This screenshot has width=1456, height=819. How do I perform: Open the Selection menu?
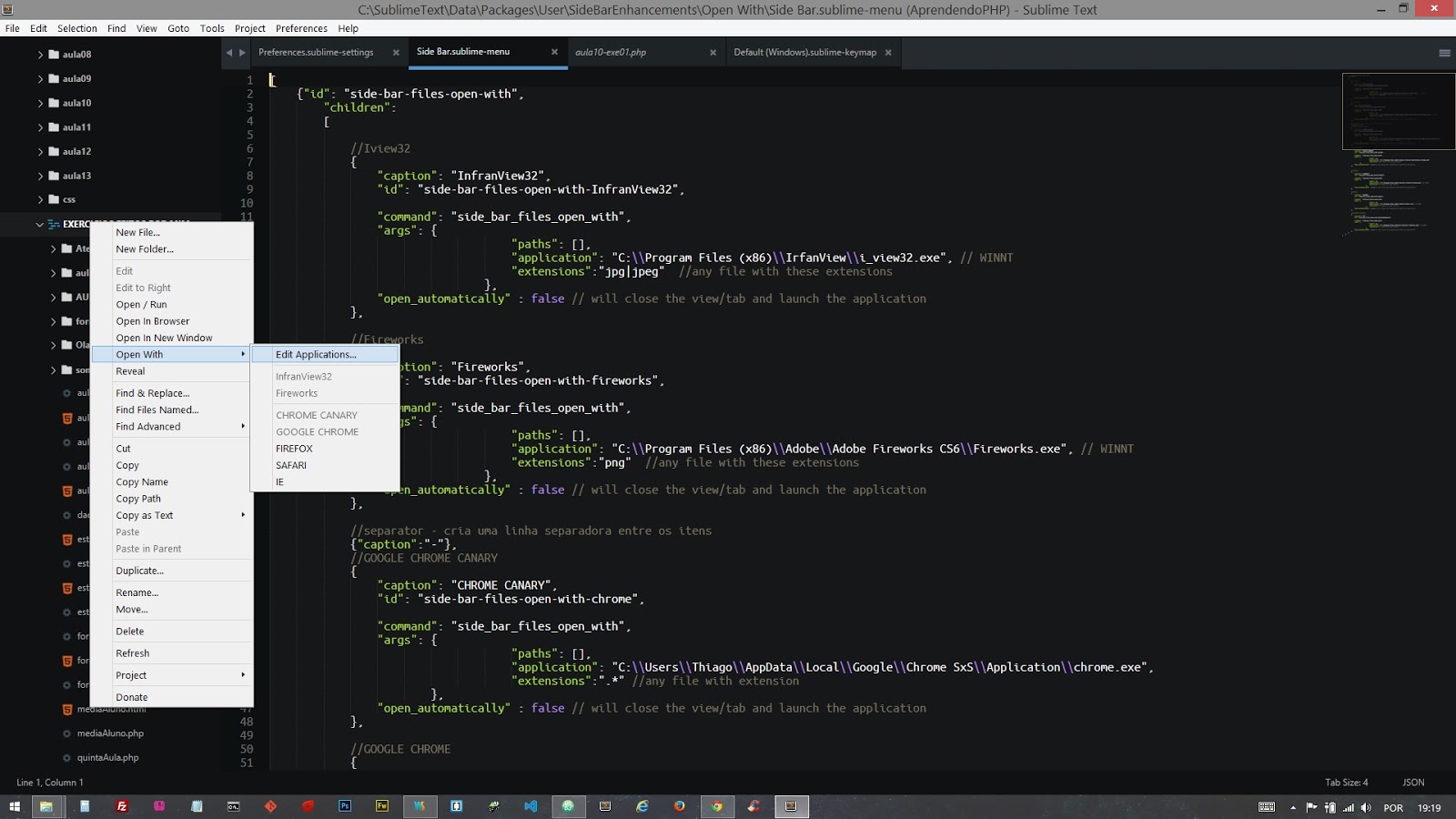tap(76, 28)
